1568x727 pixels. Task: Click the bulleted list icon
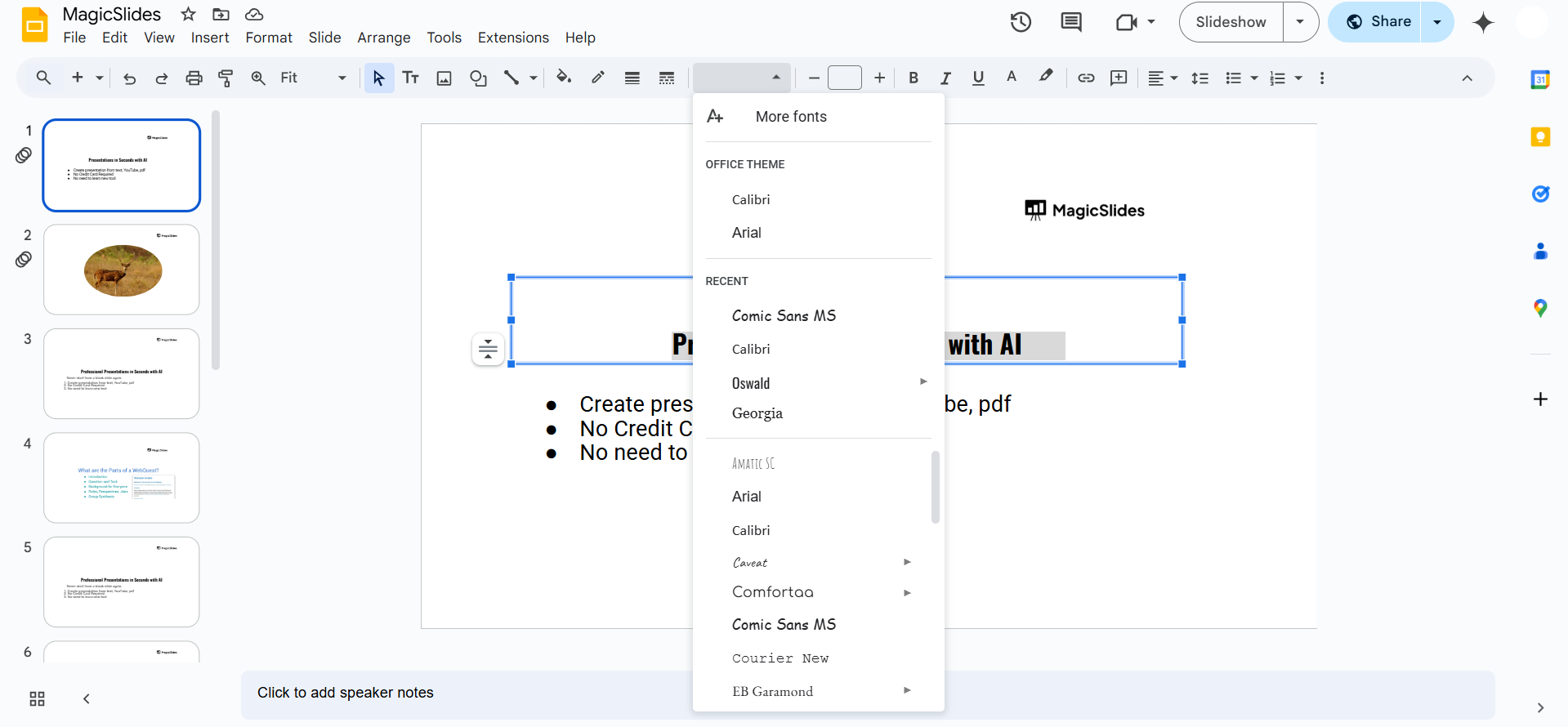pos(1234,78)
